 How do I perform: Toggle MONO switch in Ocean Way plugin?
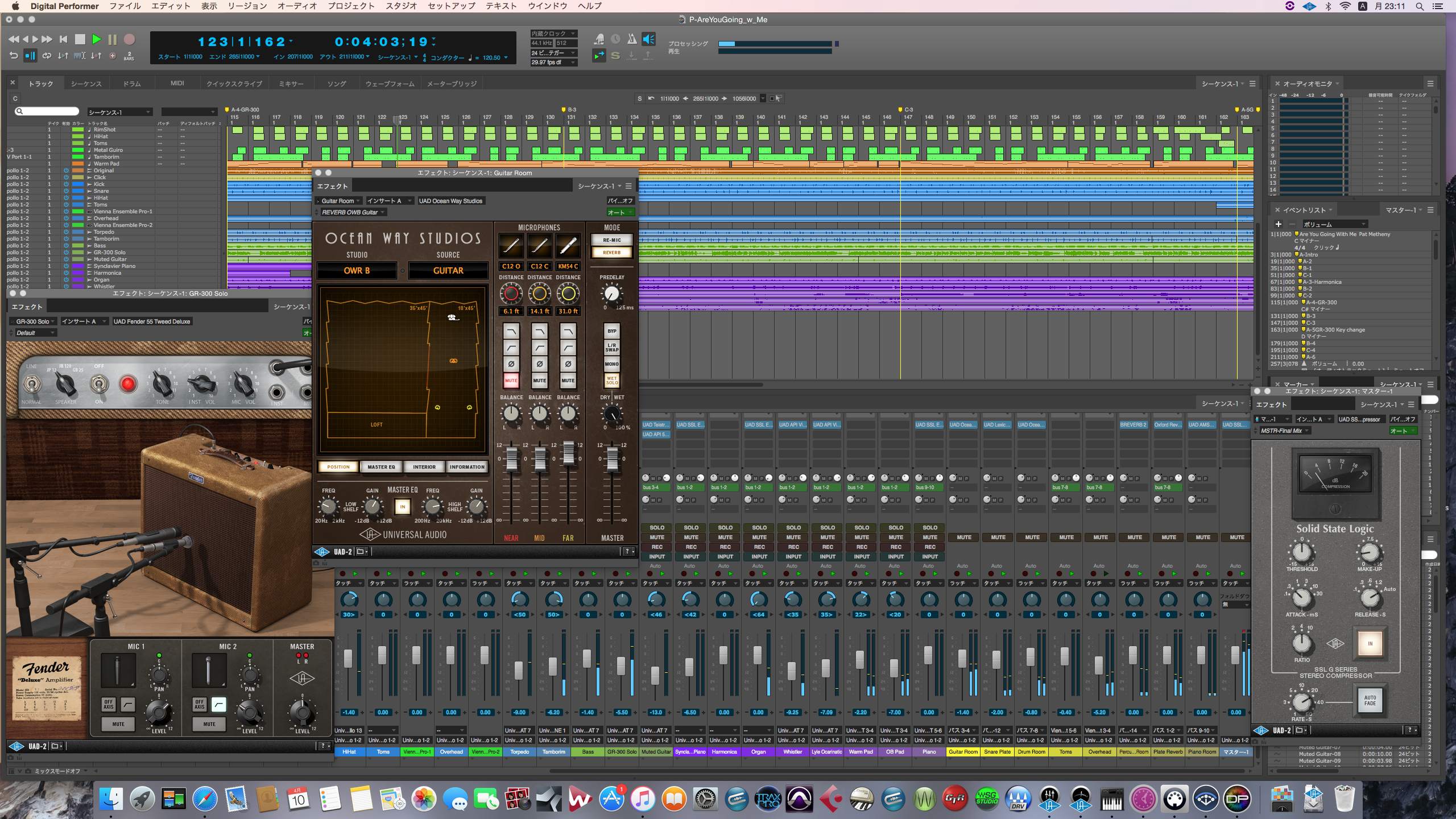coord(612,364)
